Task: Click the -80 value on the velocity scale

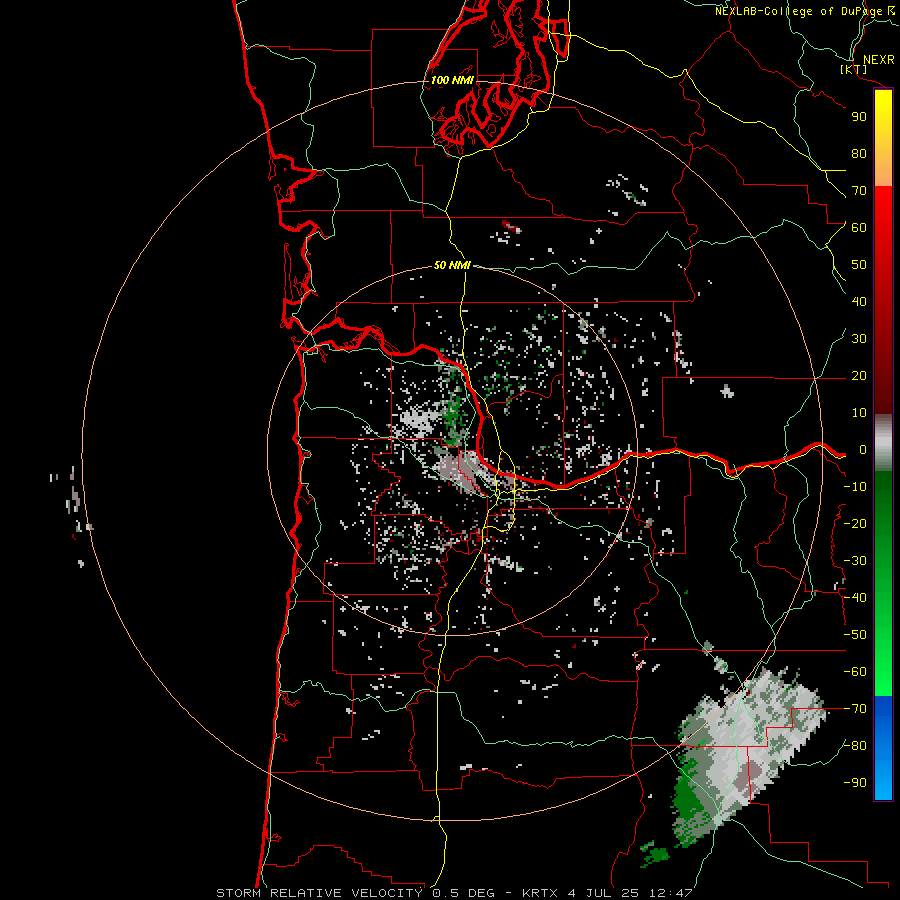Action: [855, 746]
